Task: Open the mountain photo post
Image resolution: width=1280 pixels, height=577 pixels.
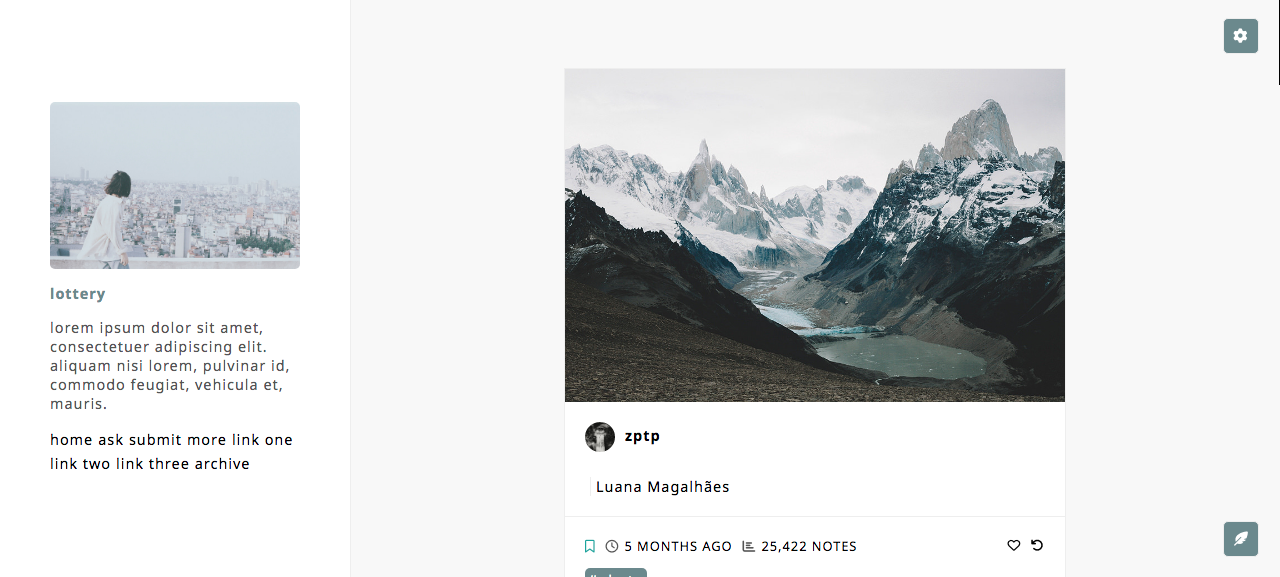Action: pyautogui.click(x=815, y=235)
